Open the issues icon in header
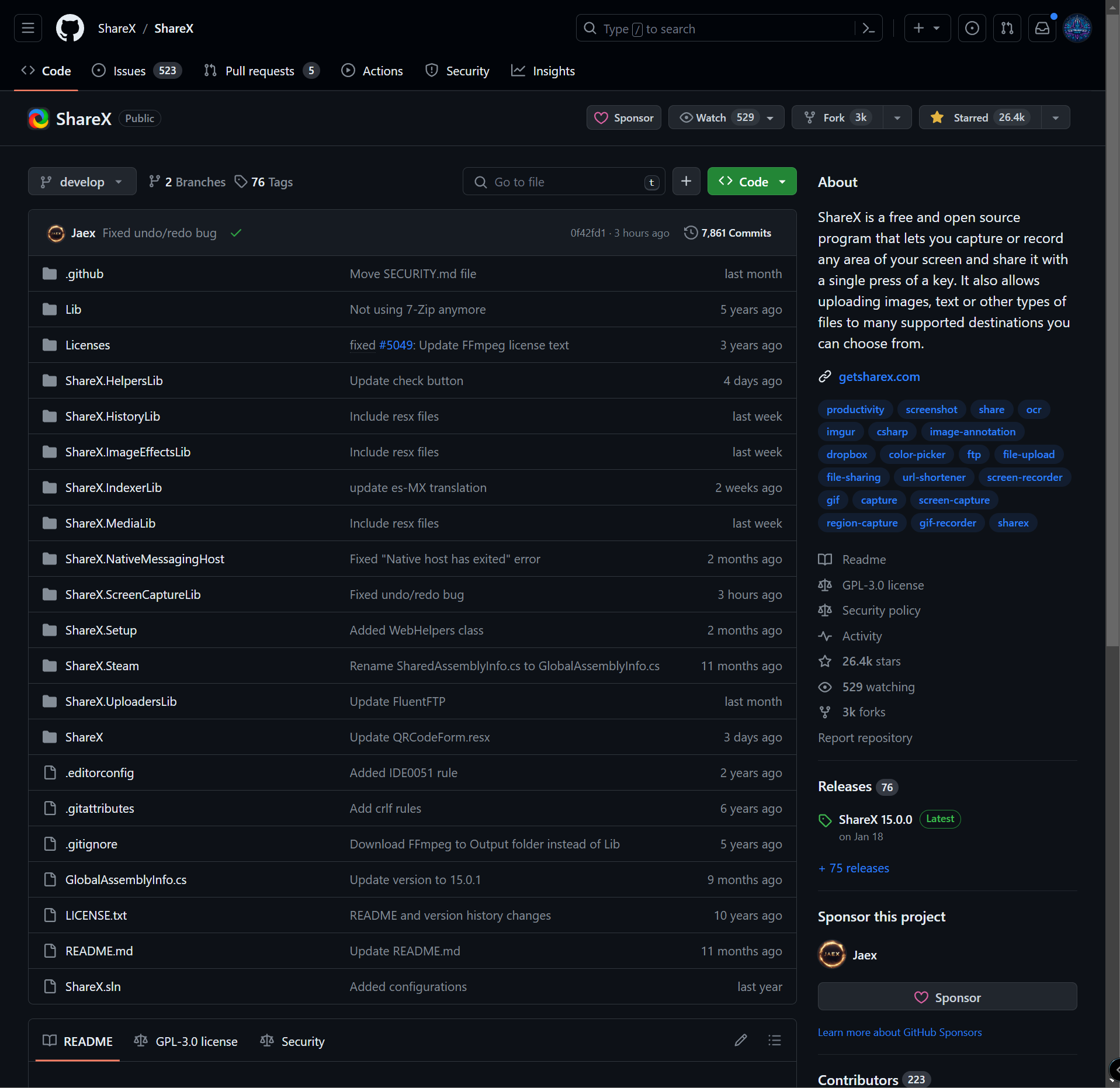The width and height of the screenshot is (1120, 1088). pyautogui.click(x=972, y=28)
